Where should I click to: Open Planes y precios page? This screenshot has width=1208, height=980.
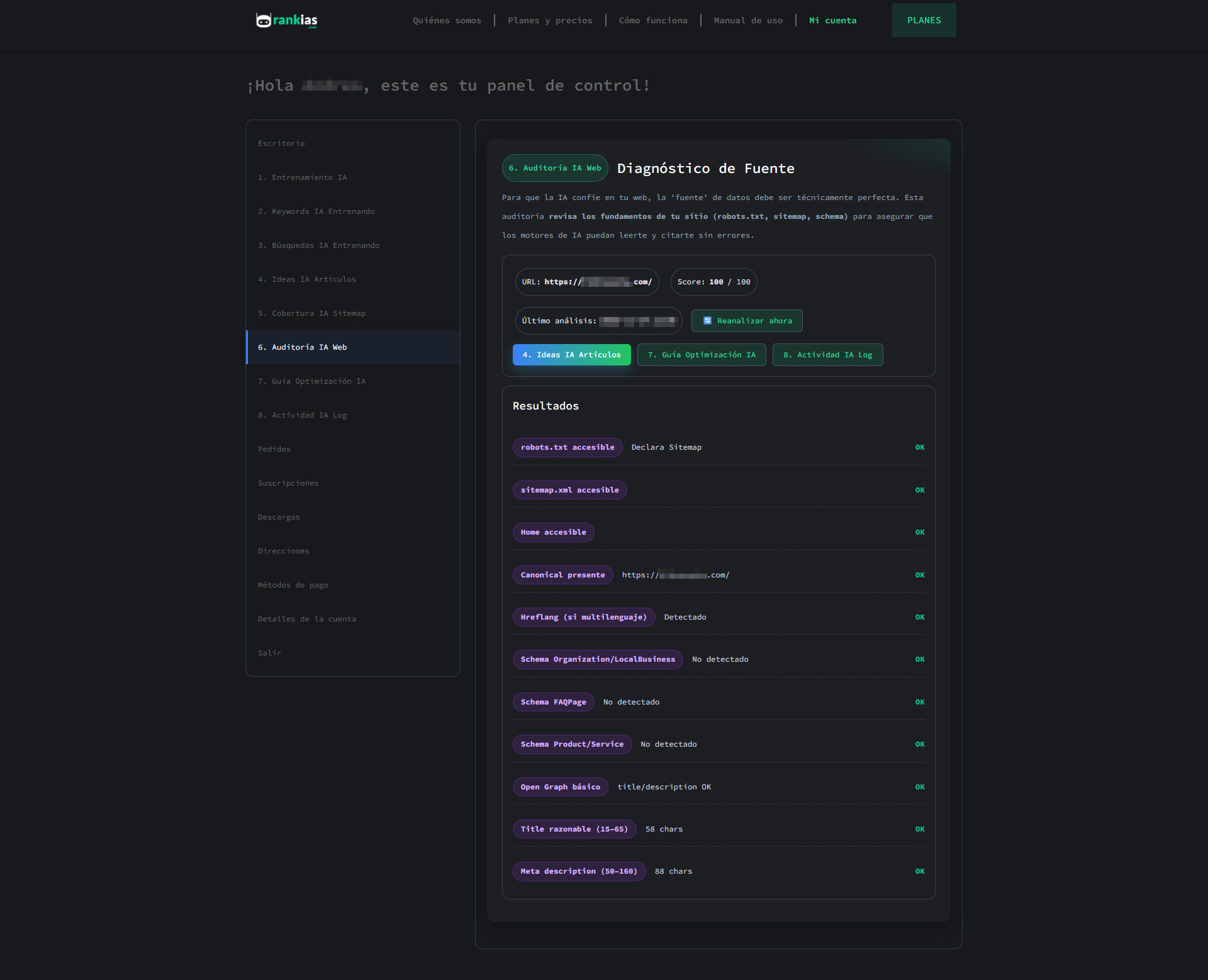(550, 21)
